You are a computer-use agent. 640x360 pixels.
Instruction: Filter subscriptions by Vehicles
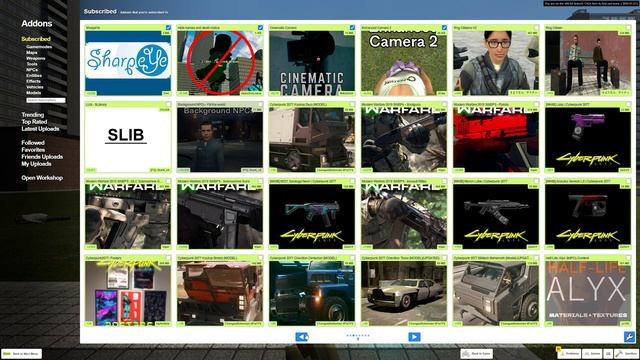pyautogui.click(x=35, y=87)
